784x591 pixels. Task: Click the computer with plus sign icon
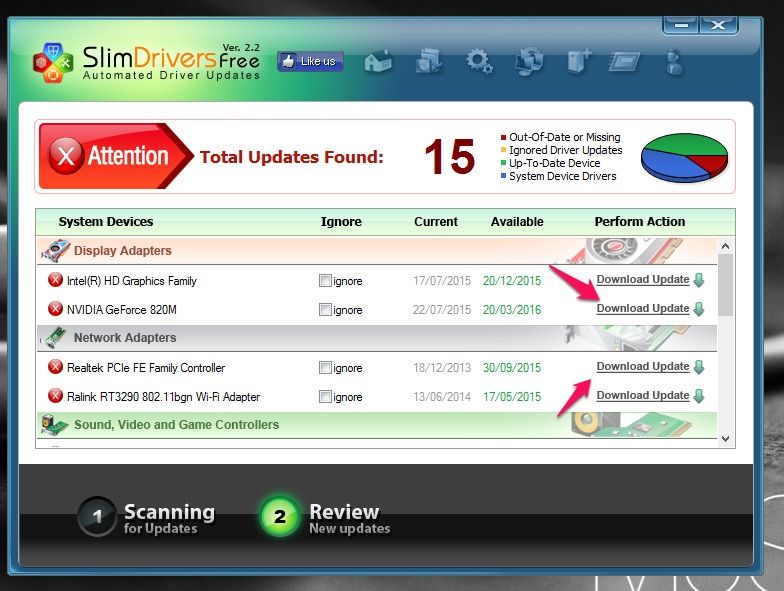coord(580,62)
